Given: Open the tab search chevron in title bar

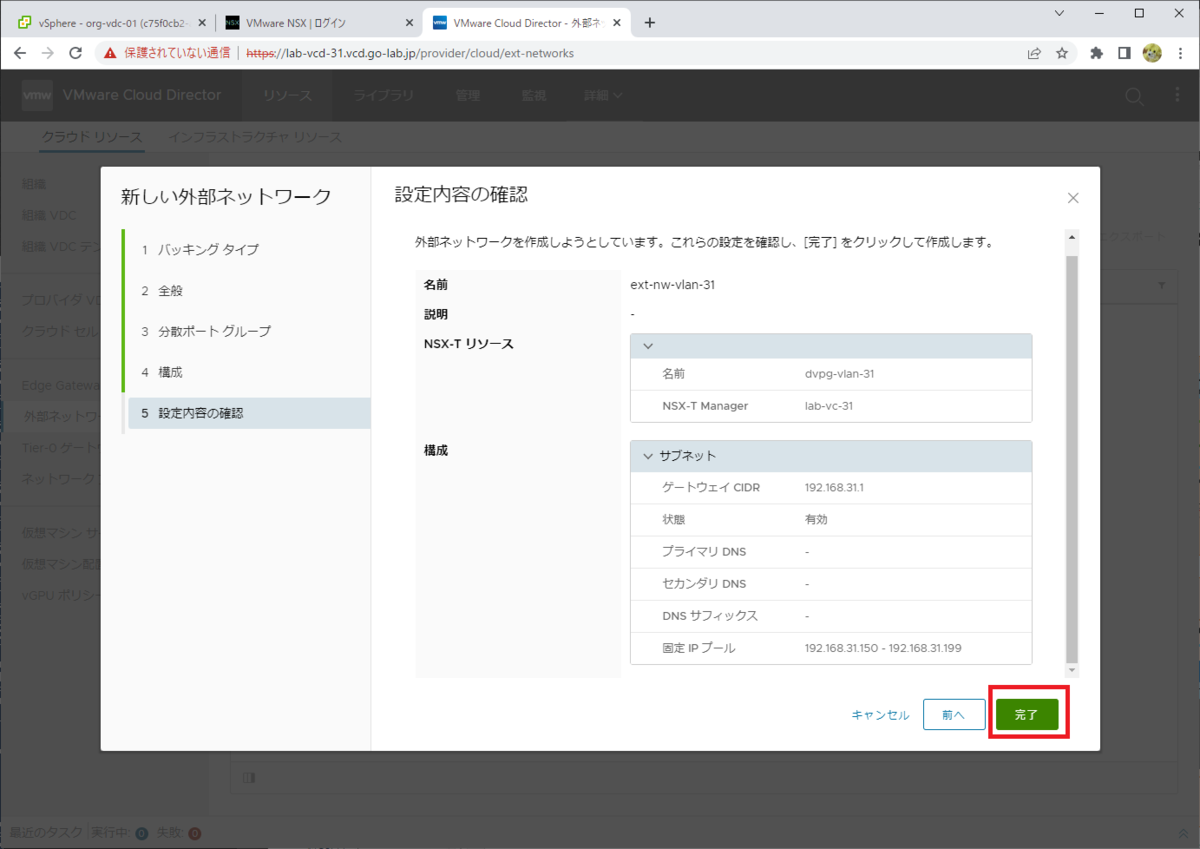Looking at the screenshot, I should [1059, 13].
